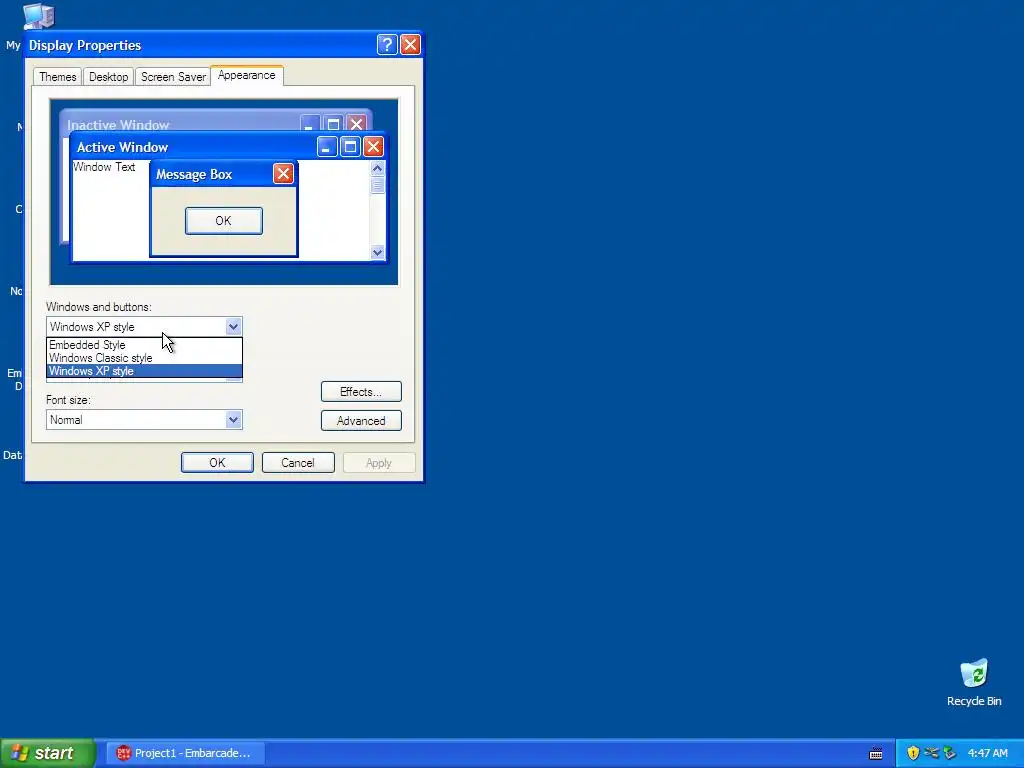Select the Appearance tab
The image size is (1024, 768).
(x=247, y=75)
